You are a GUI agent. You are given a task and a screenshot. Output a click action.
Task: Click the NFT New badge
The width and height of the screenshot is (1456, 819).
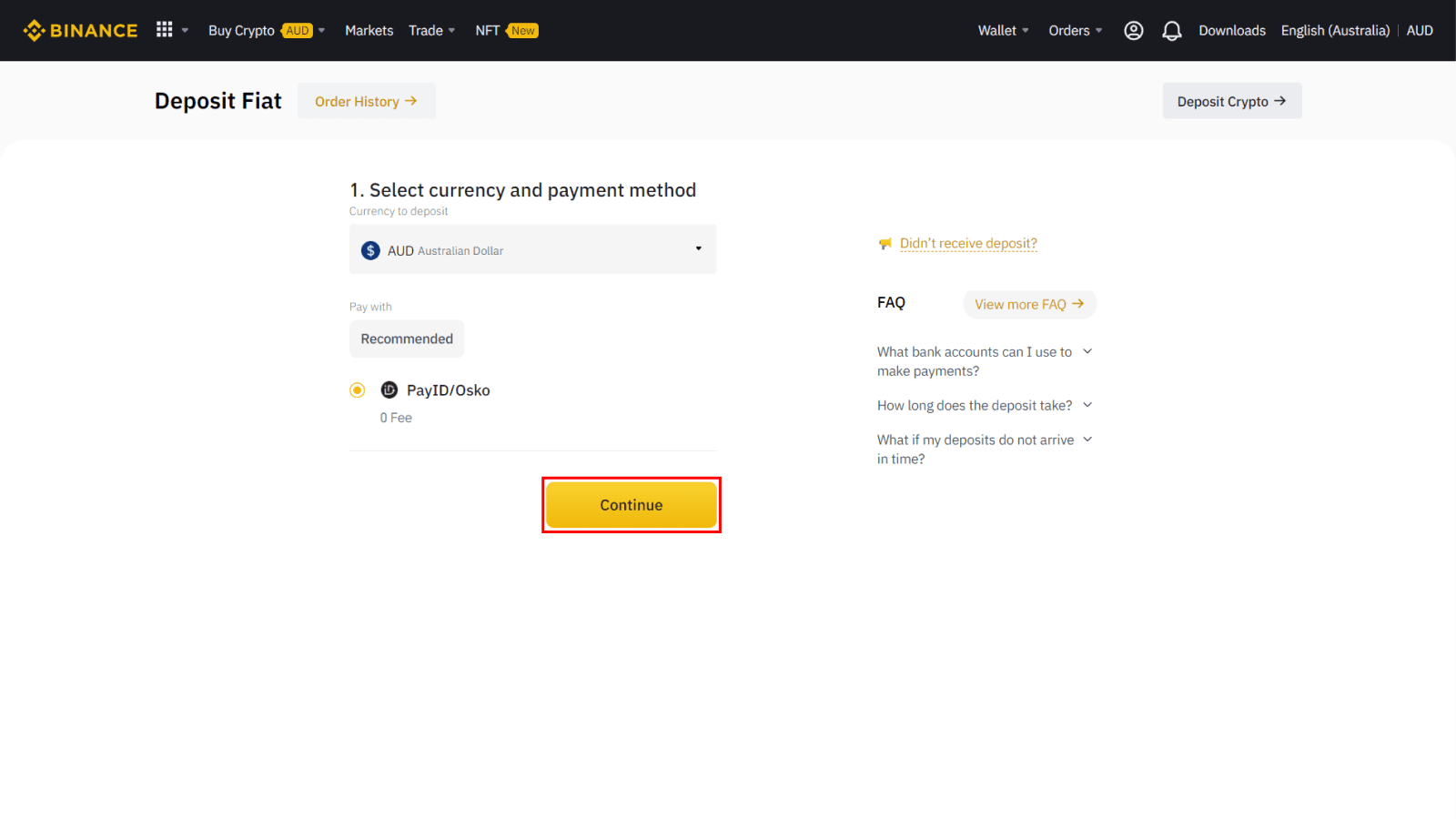(521, 30)
